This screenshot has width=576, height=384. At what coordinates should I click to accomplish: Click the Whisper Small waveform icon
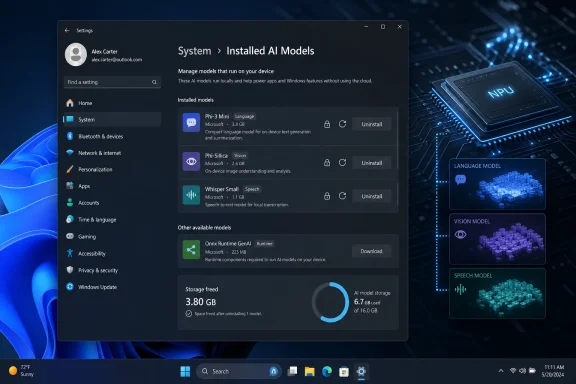pyautogui.click(x=191, y=195)
